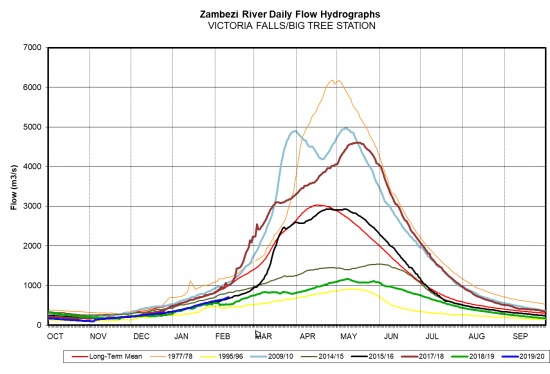
Task: Select the 1977/78 legend entry
Action: 172,356
